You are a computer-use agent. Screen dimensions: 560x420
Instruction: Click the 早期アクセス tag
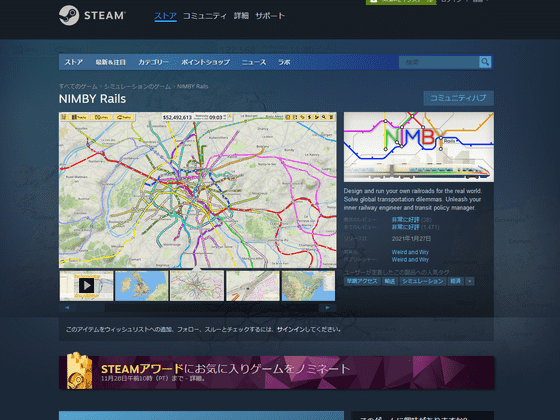point(362,281)
